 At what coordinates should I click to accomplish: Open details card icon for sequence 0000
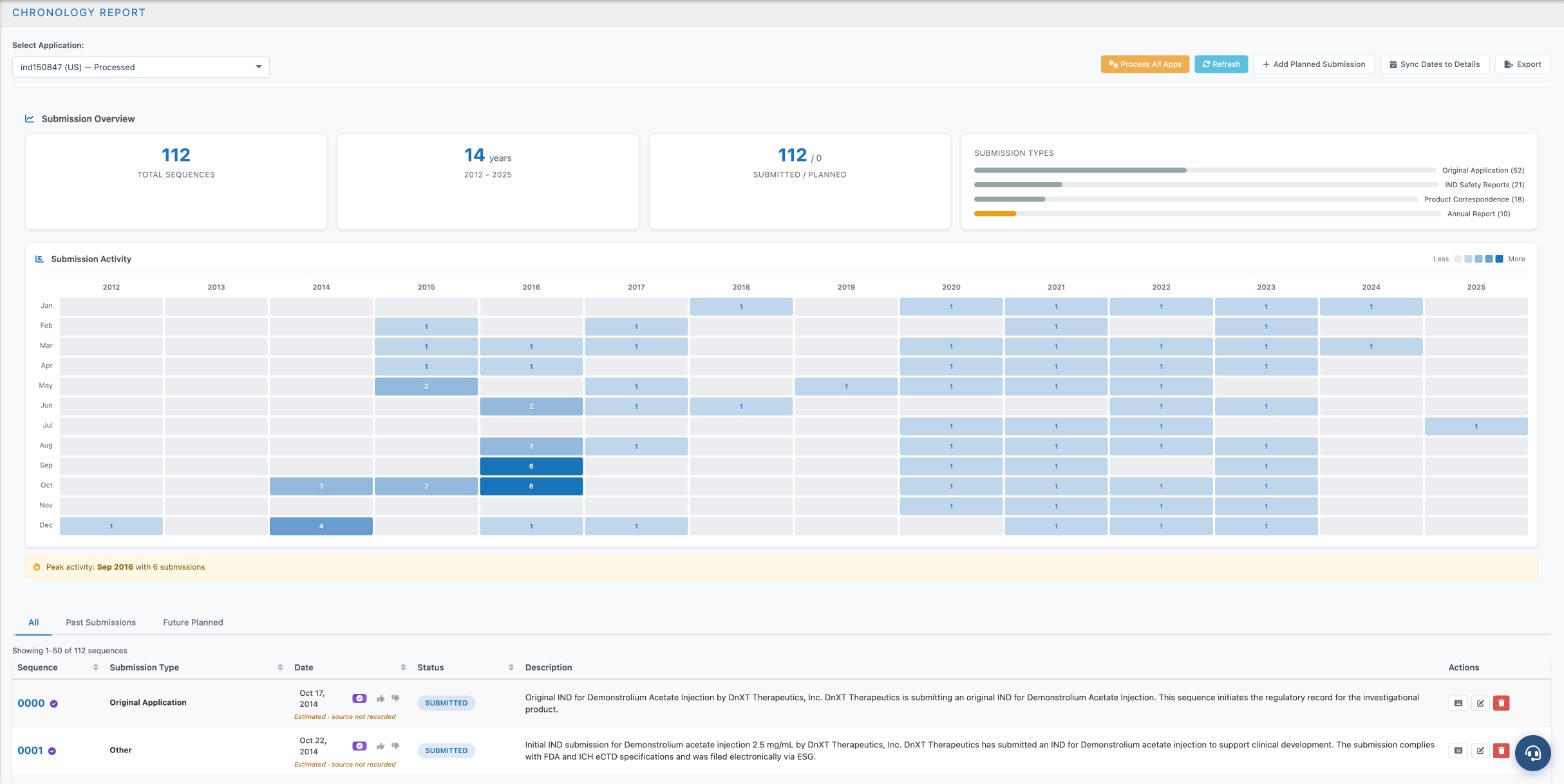[x=1458, y=703]
